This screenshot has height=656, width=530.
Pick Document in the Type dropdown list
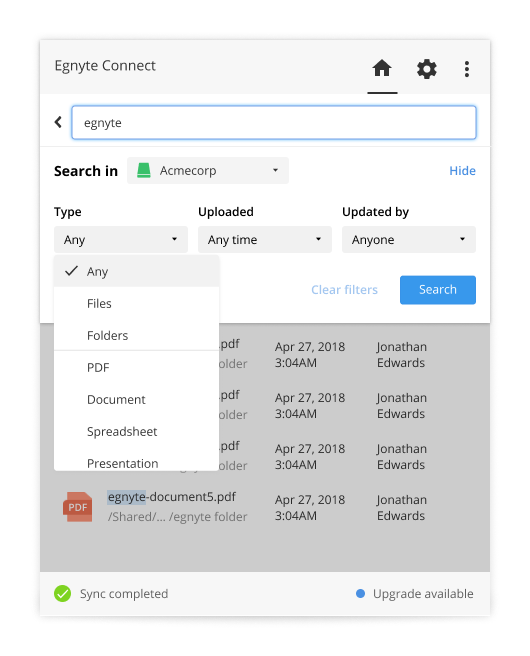[136, 399]
